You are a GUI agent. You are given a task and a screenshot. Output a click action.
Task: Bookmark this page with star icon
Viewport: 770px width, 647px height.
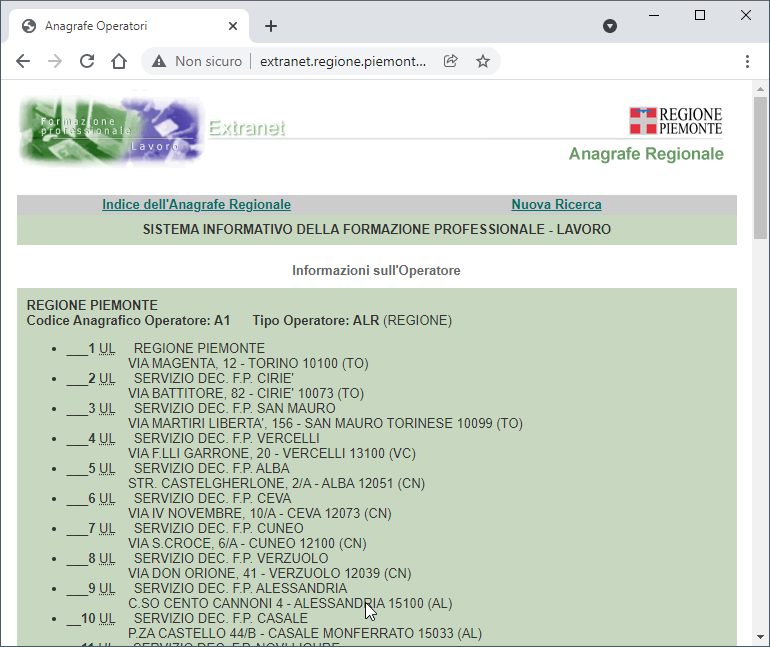pos(483,61)
